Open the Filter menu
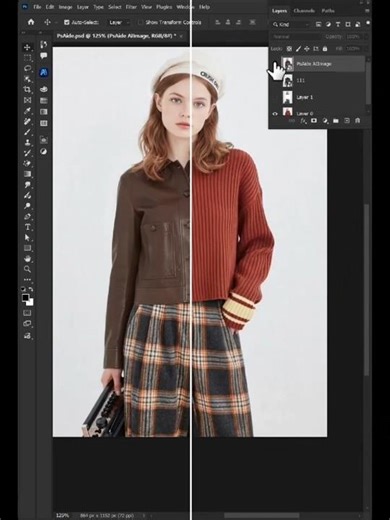The image size is (390, 520). [131, 7]
